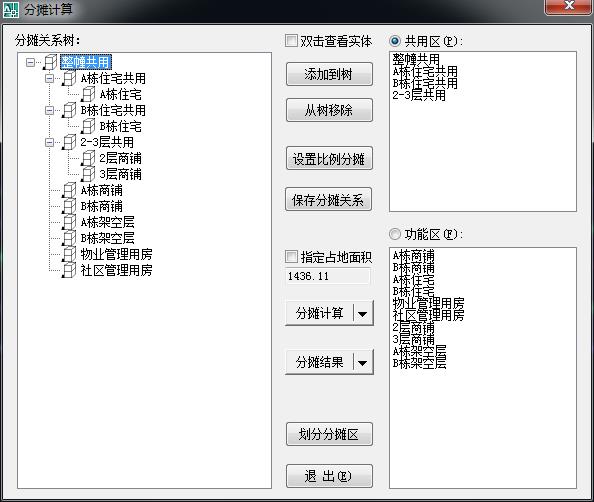Open the 分摊计算 dropdown arrow
594x502 pixels.
coord(363,314)
